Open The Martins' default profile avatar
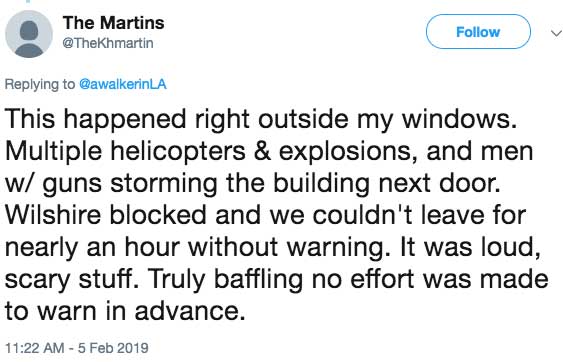The height and width of the screenshot is (362, 563). point(29,34)
